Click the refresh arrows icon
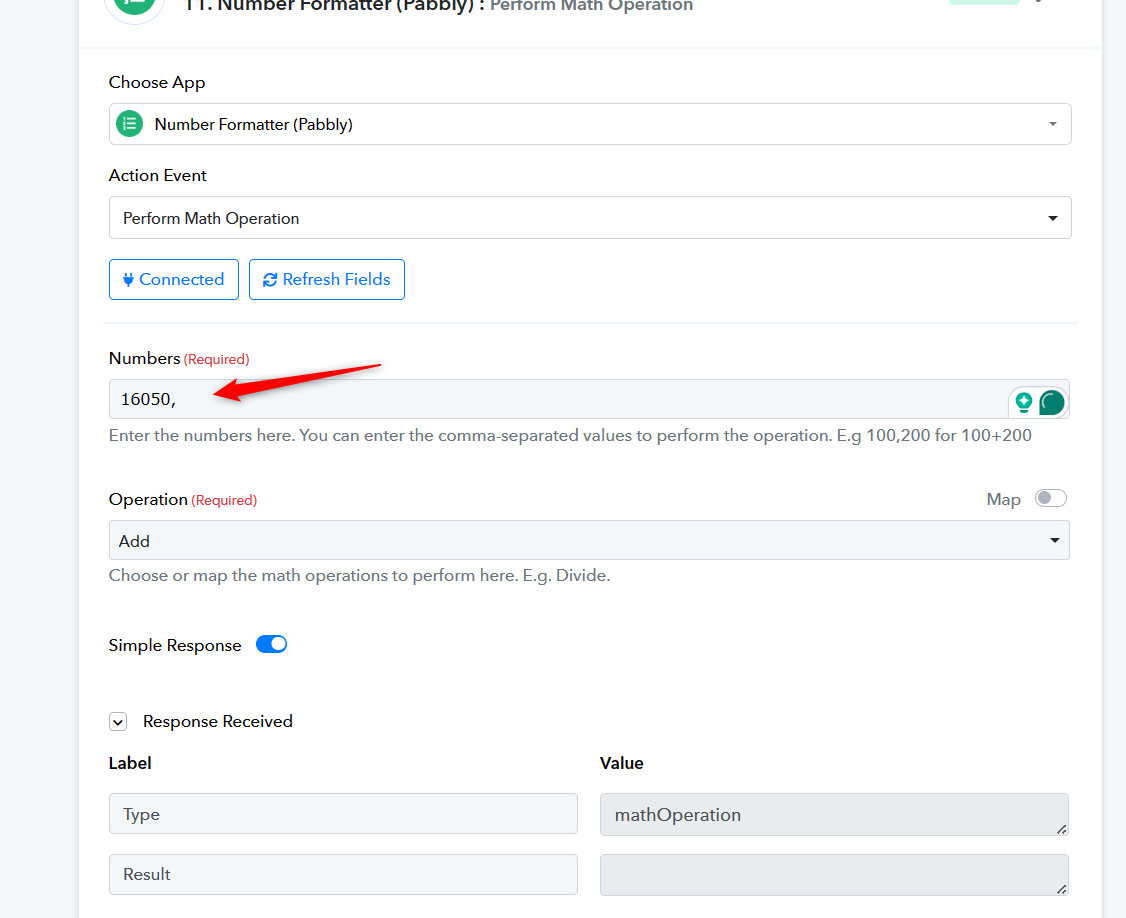Image resolution: width=1126 pixels, height=918 pixels. point(270,279)
